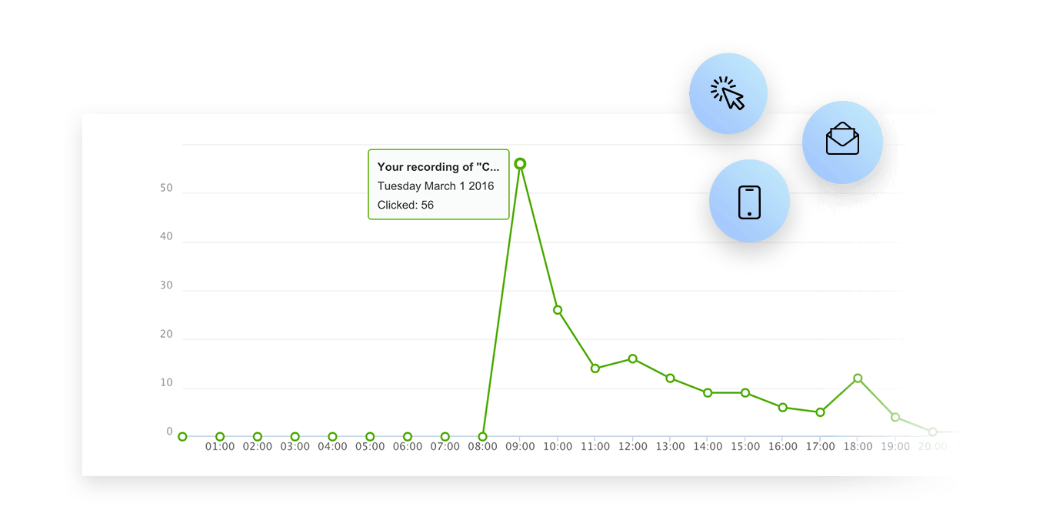Select the 18:00 secondary peak point
1052x526 pixels.
coord(857,378)
